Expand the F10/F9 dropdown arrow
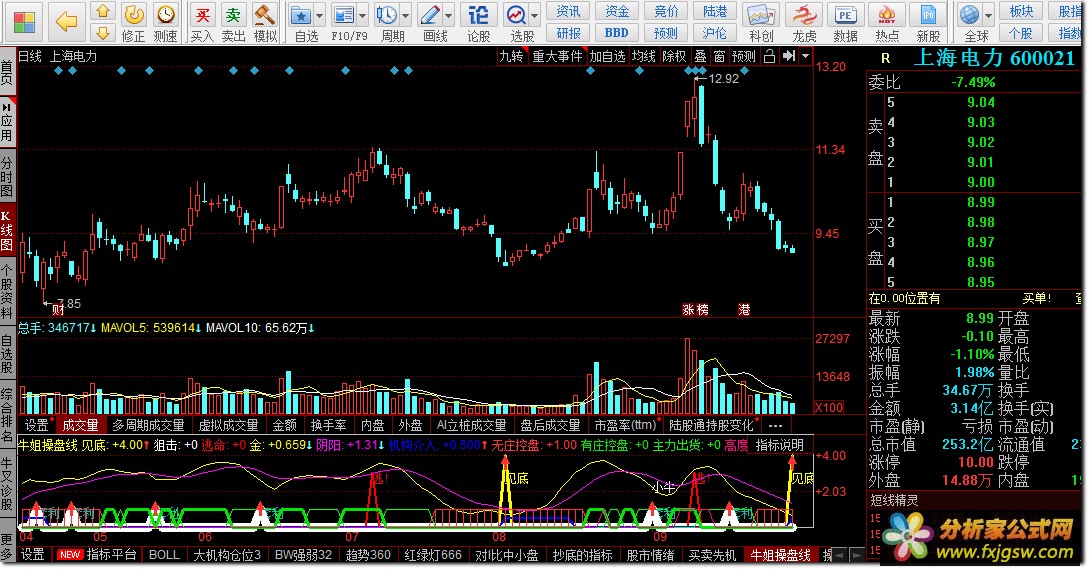The image size is (1090, 569). [x=363, y=16]
